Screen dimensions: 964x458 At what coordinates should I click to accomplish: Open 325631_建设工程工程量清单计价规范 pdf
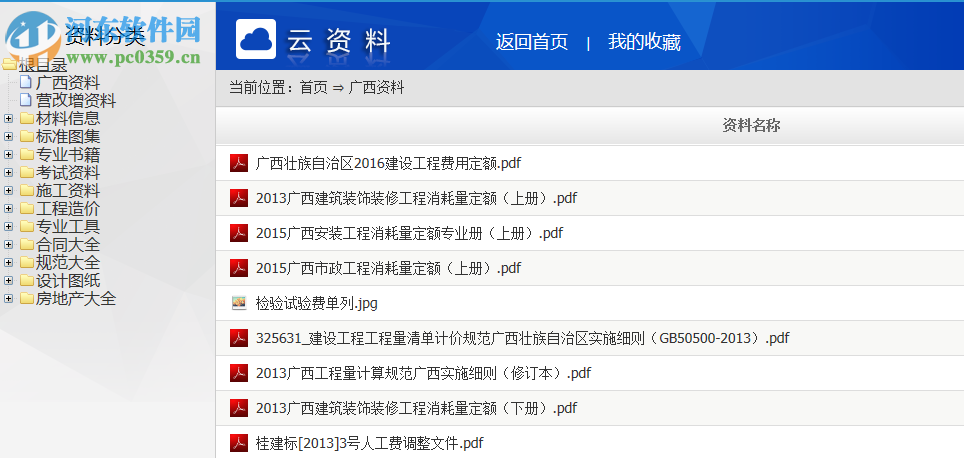[x=522, y=338]
